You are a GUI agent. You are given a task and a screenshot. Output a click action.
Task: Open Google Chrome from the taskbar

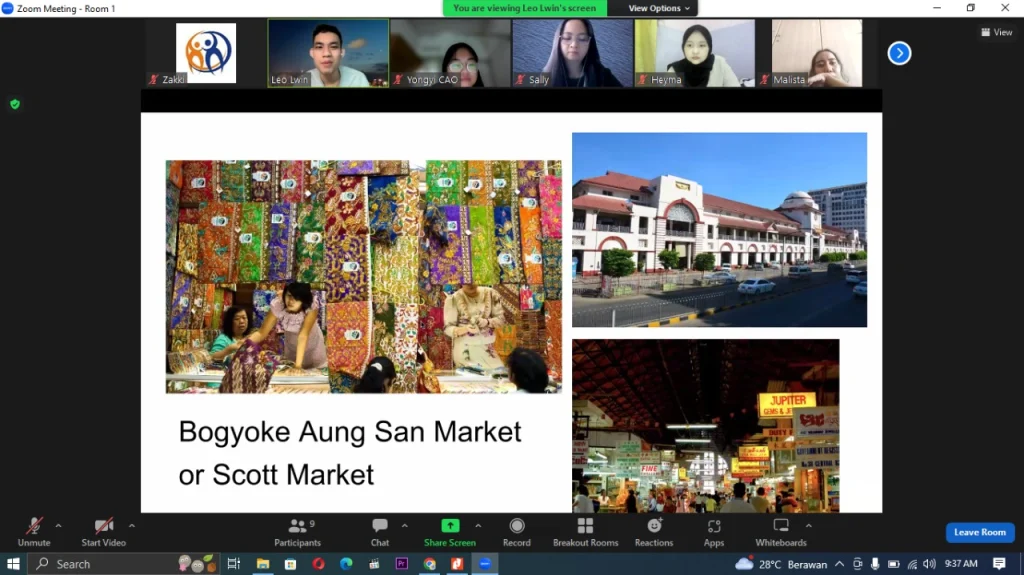[429, 564]
